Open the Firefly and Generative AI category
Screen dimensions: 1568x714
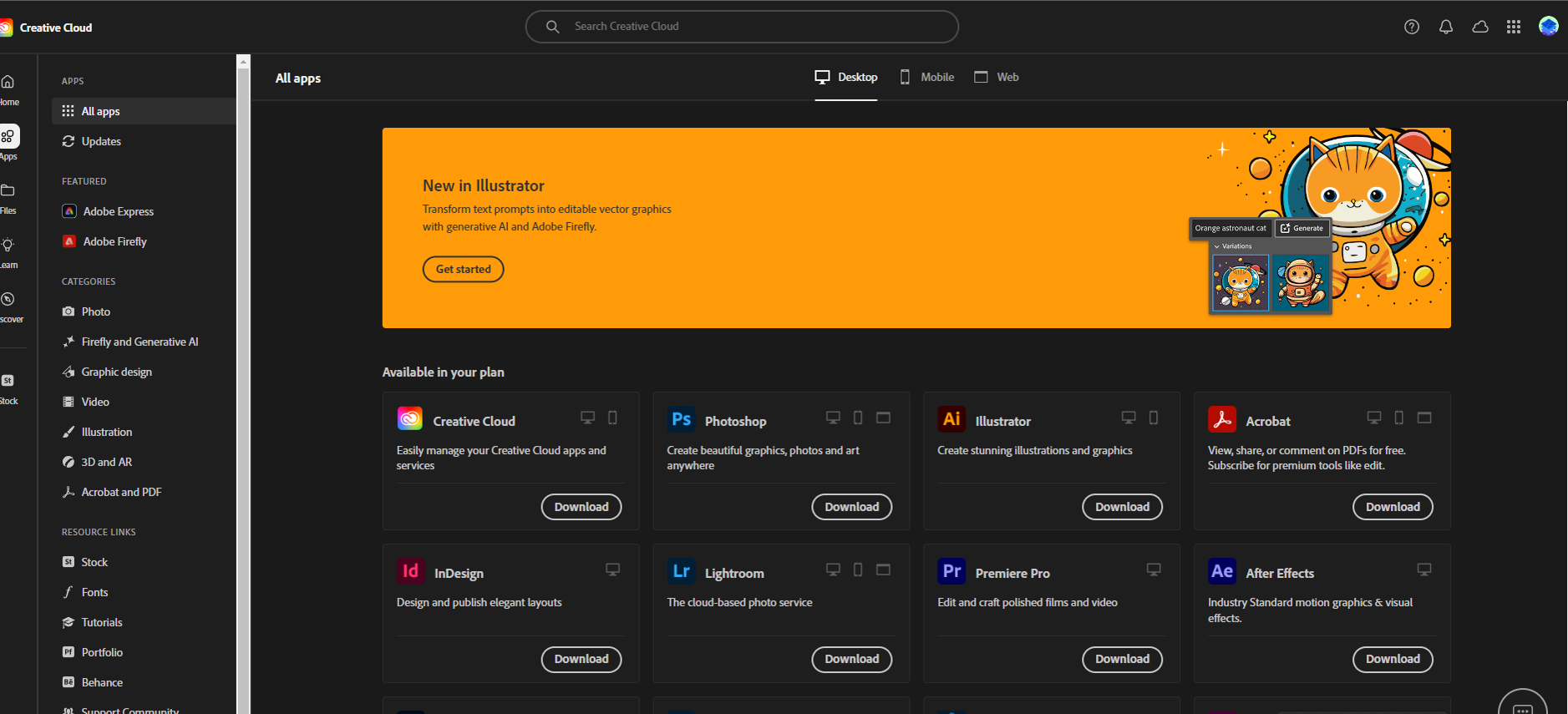click(x=140, y=342)
